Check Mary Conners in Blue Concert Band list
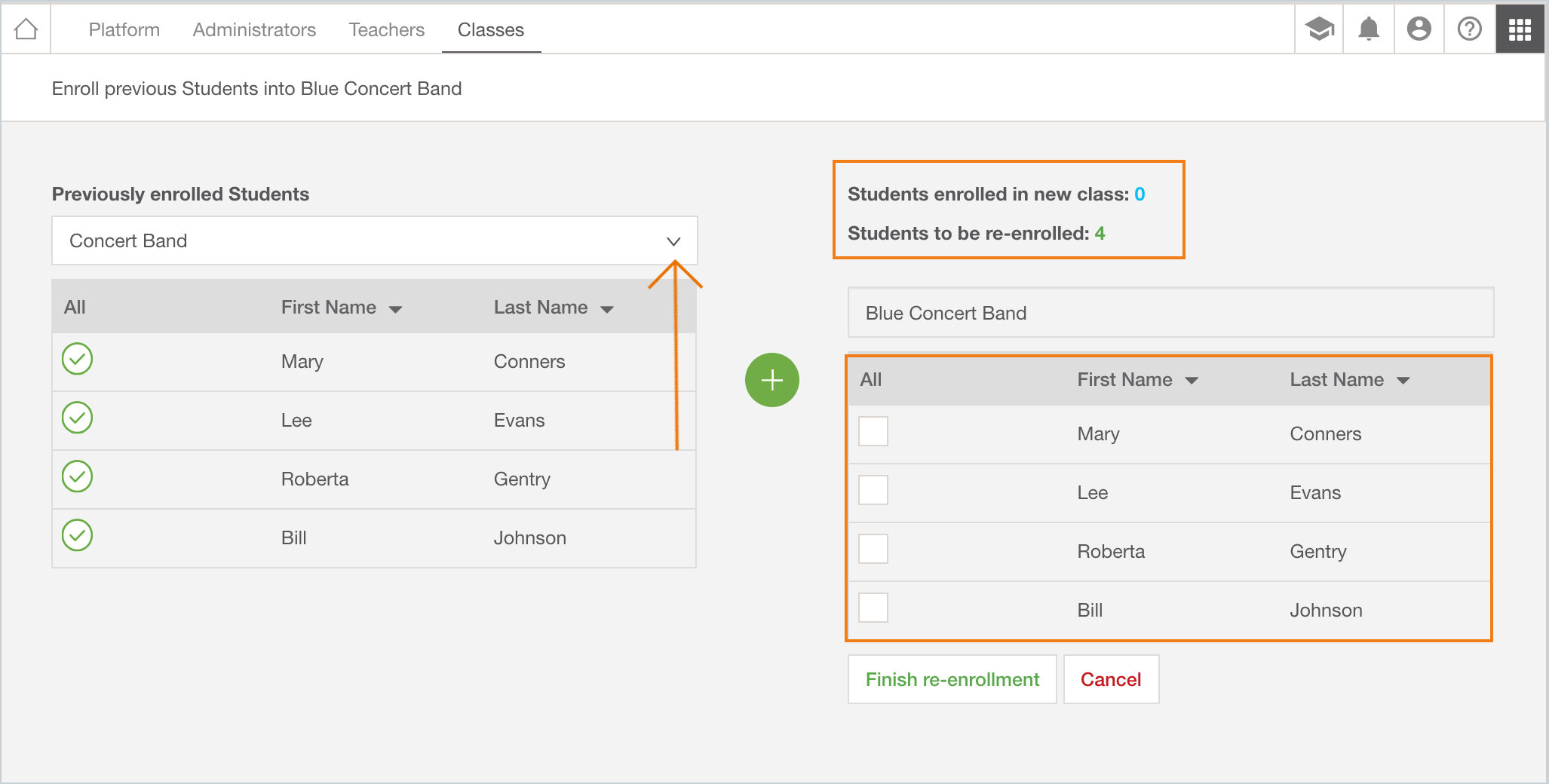Image resolution: width=1549 pixels, height=784 pixels. pos(873,431)
